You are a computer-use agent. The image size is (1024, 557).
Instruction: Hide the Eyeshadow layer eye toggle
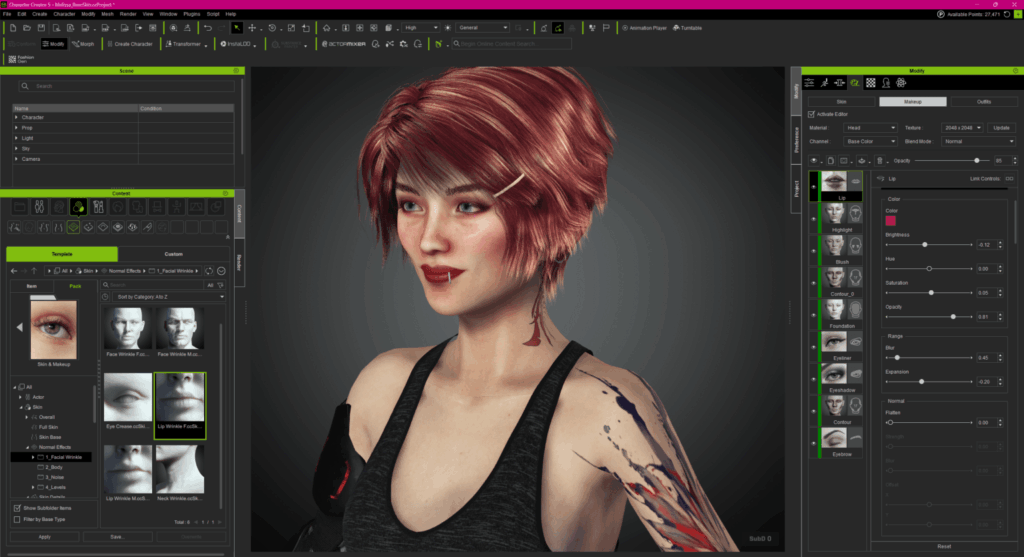click(x=813, y=379)
